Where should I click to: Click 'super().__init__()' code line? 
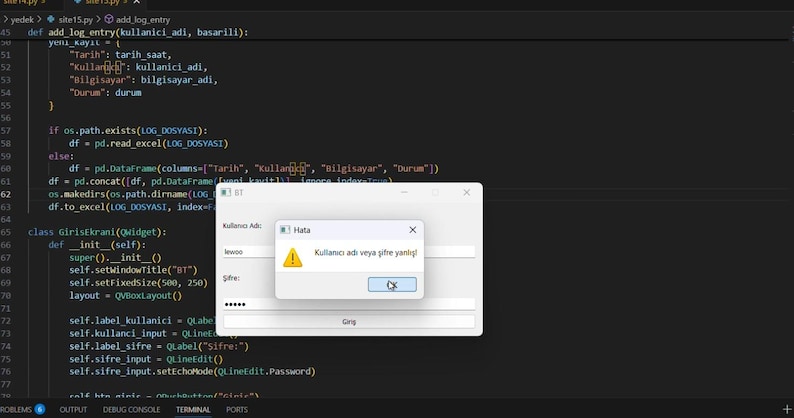(x=115, y=257)
